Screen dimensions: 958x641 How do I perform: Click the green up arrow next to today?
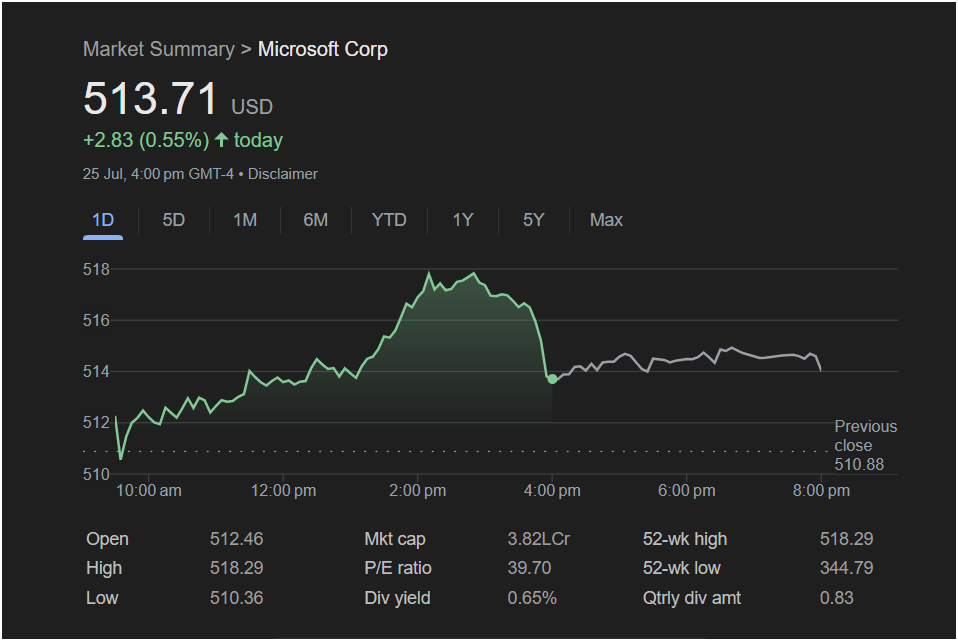[221, 140]
